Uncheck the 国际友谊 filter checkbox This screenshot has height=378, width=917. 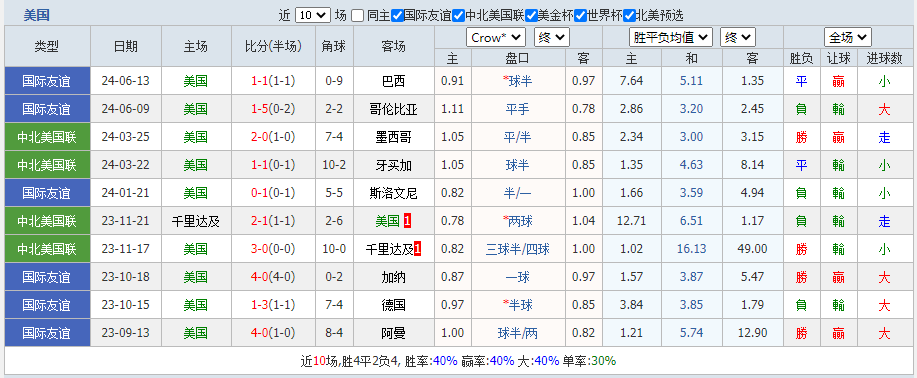click(x=397, y=16)
